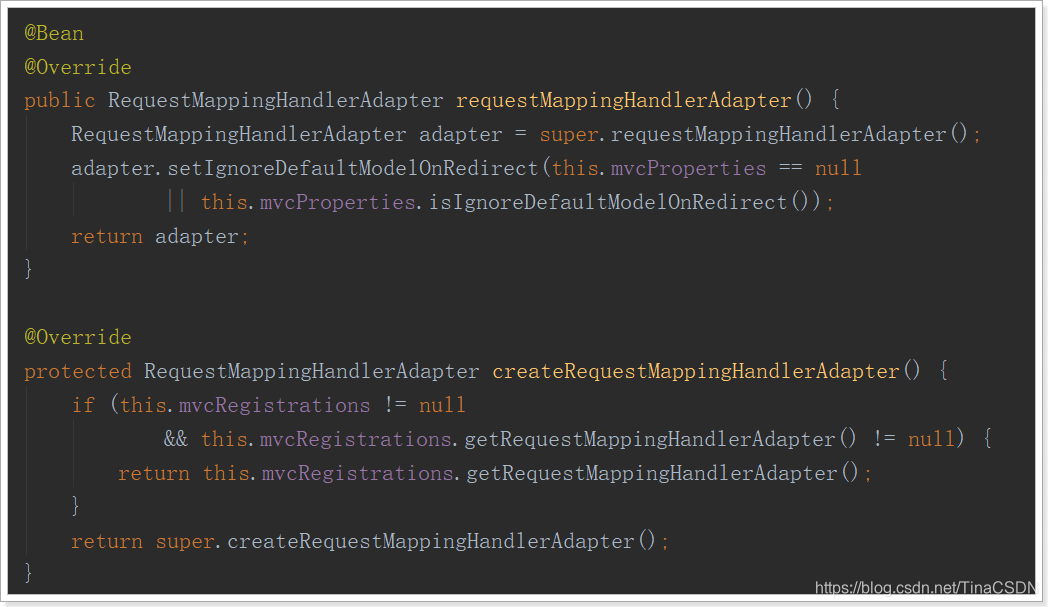The height and width of the screenshot is (607, 1048).
Task: Click getRequestMappingHandlerAdapter() on the return this line
Action: click(662, 473)
